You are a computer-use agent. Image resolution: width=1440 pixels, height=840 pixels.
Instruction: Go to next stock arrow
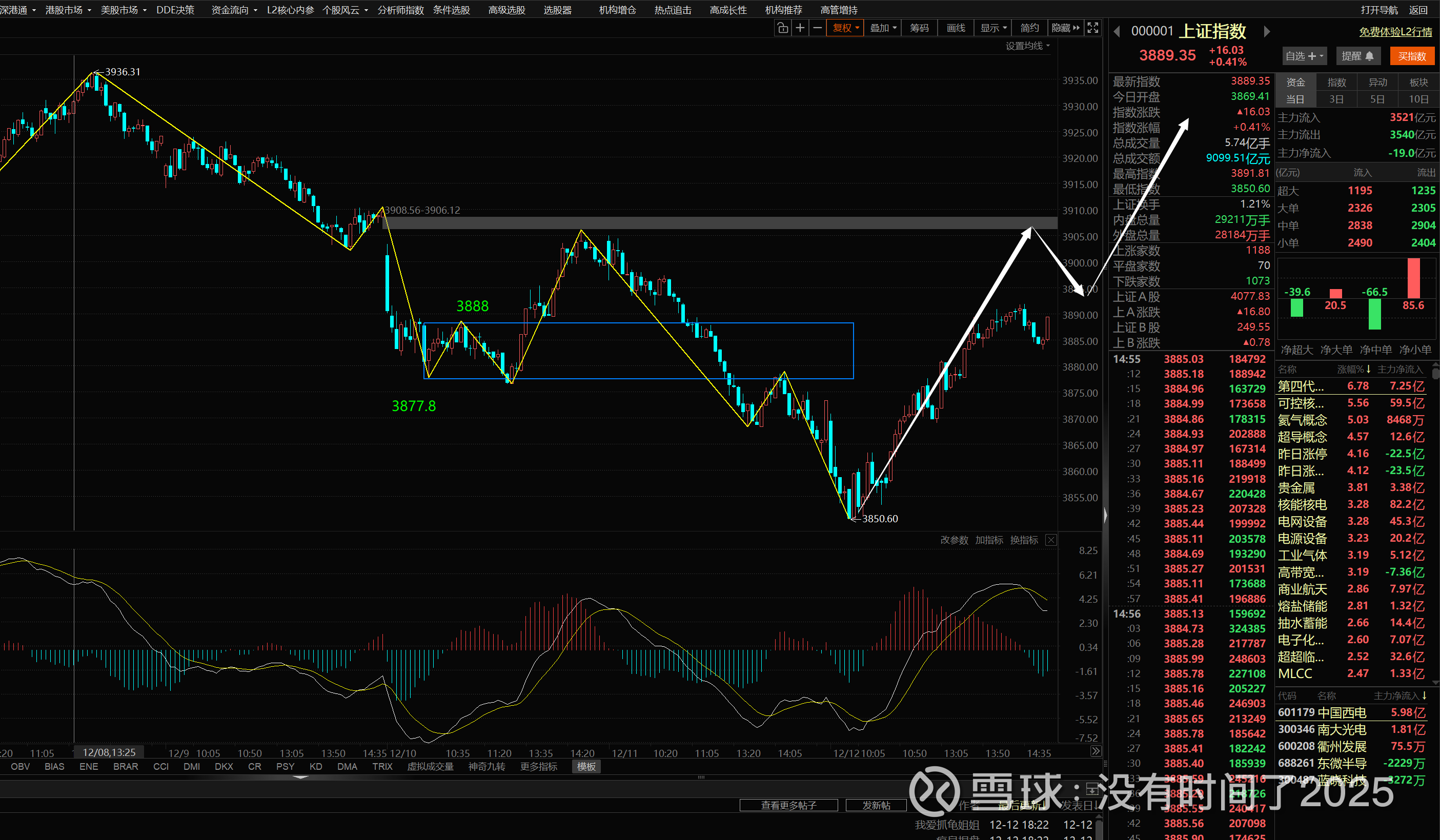tap(1267, 32)
